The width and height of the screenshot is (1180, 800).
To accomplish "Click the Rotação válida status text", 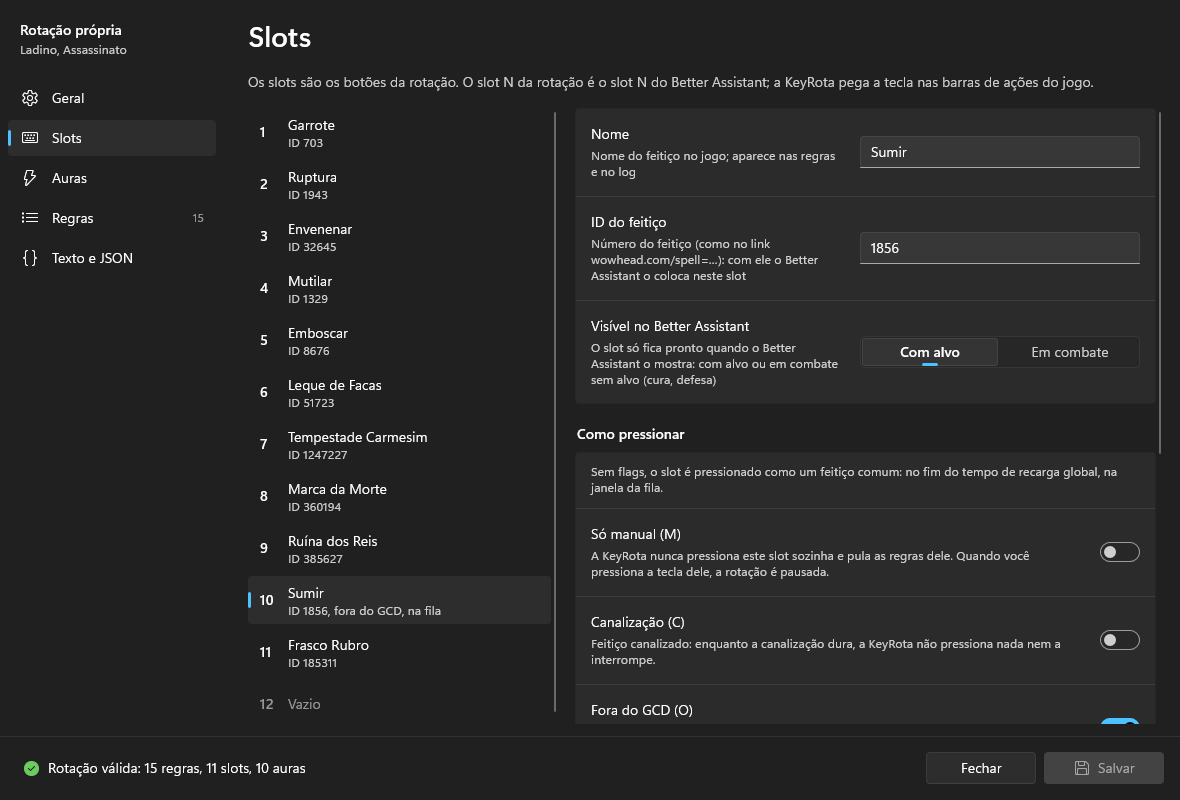I will point(177,768).
